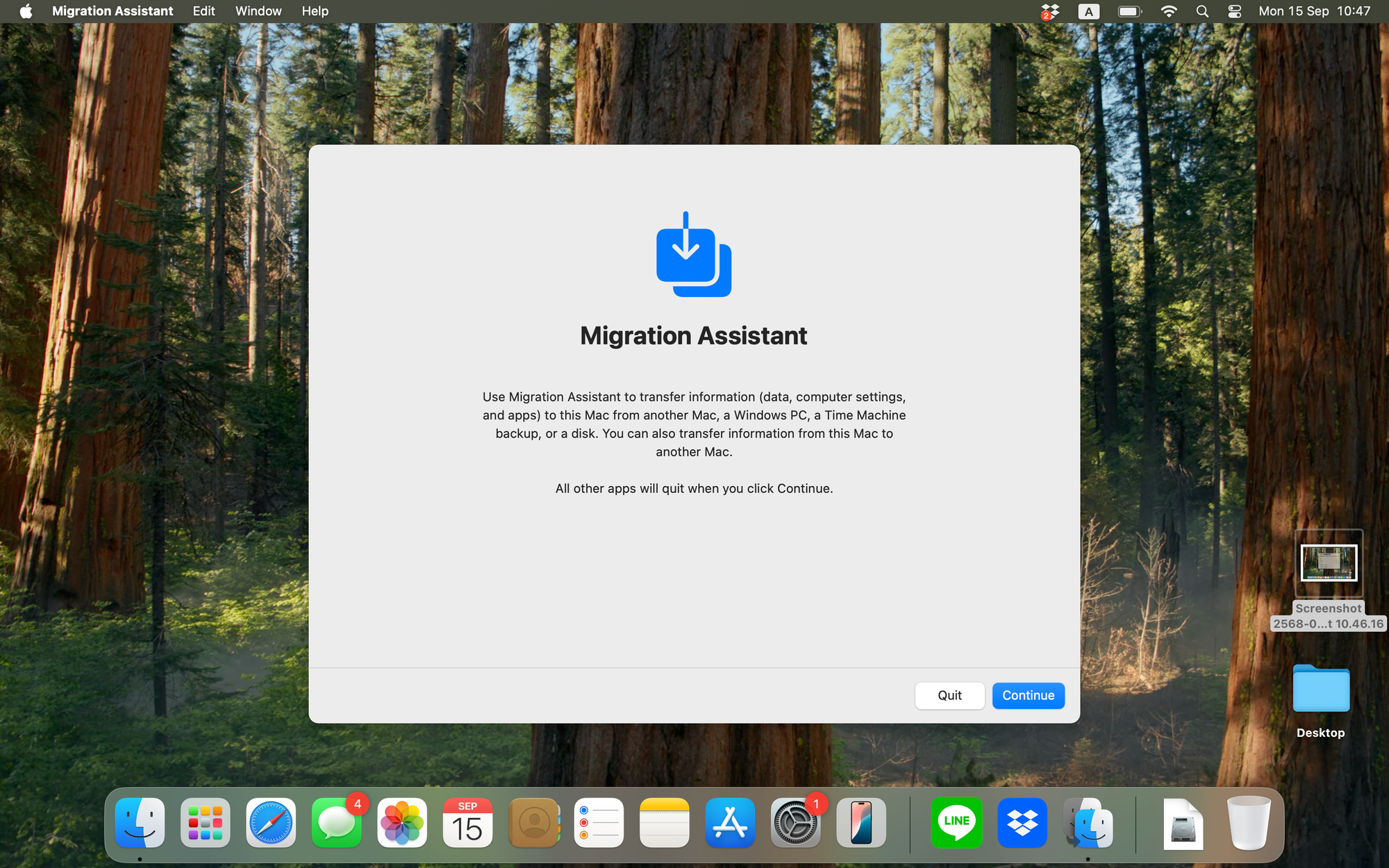Click the date and time clock
This screenshot has height=868, width=1389.
pos(1314,11)
